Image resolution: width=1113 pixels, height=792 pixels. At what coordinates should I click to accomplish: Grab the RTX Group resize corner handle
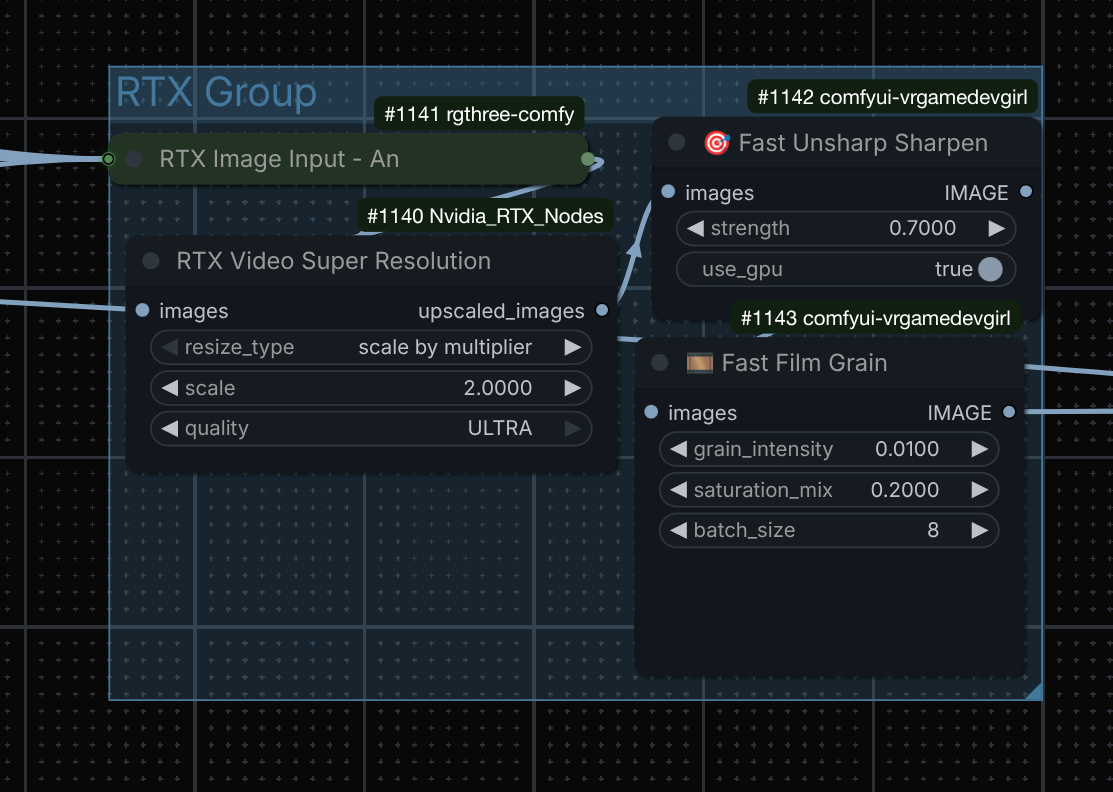[x=1034, y=692]
